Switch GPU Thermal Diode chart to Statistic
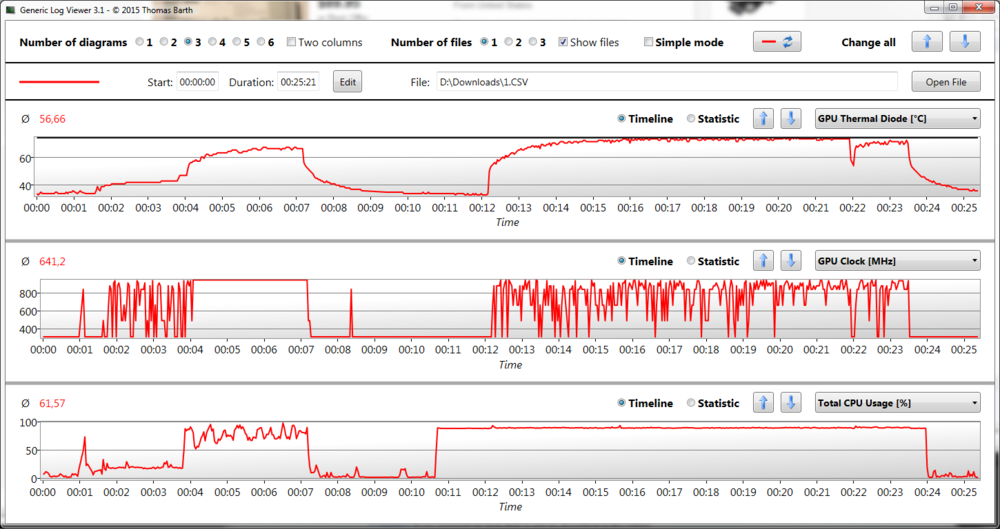This screenshot has height=529, width=1000. pyautogui.click(x=692, y=118)
